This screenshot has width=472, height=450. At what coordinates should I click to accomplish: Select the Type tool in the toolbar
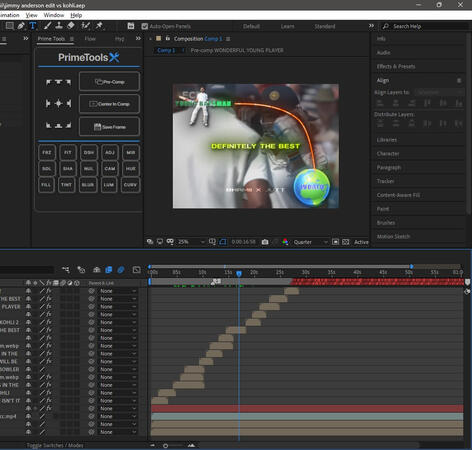[x=33, y=26]
